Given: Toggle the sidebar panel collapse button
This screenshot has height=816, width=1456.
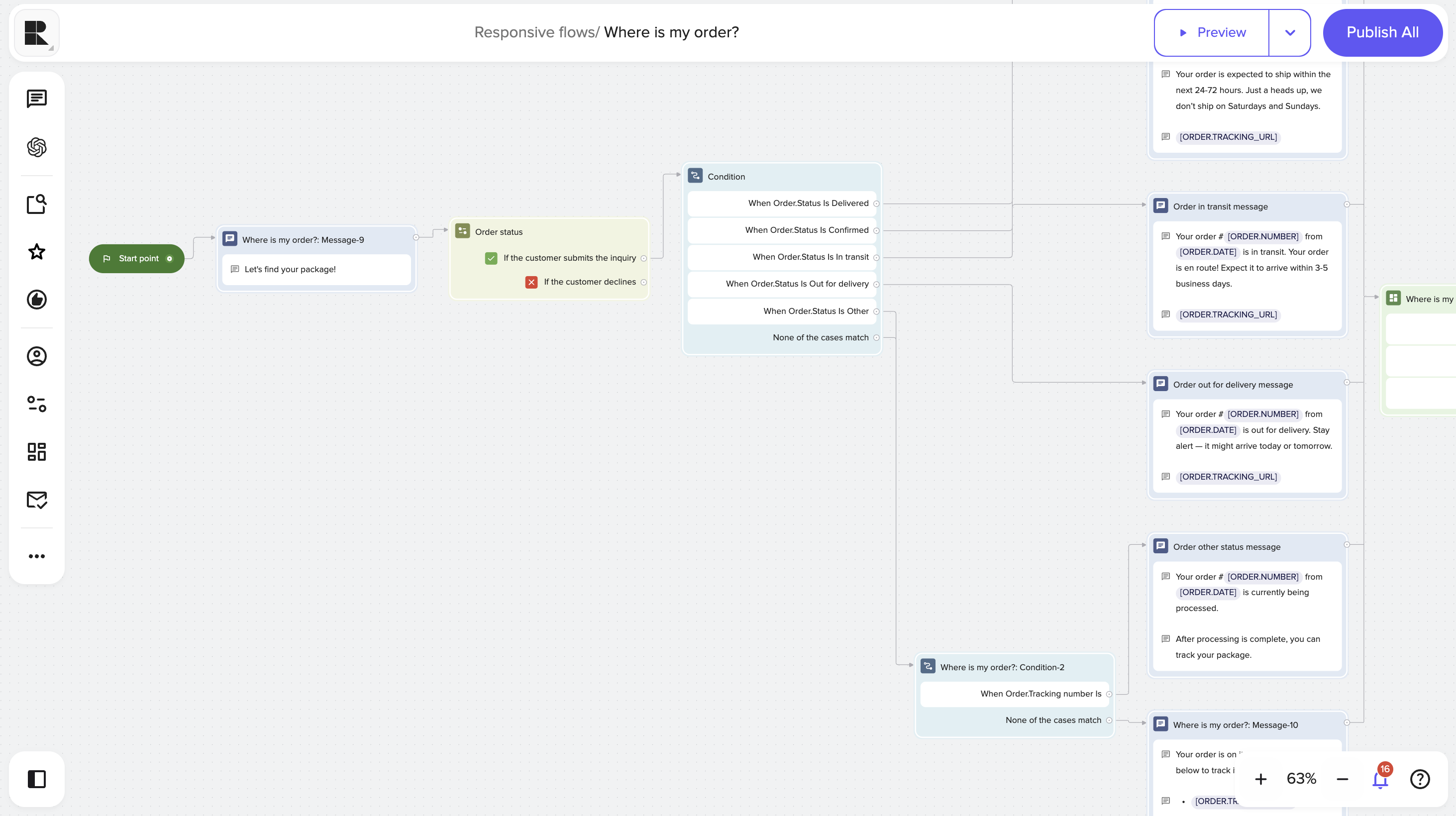Looking at the screenshot, I should (x=37, y=779).
